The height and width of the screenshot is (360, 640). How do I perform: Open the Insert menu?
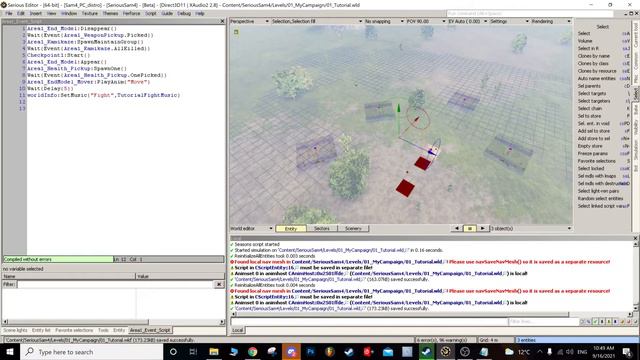pyautogui.click(x=36, y=13)
